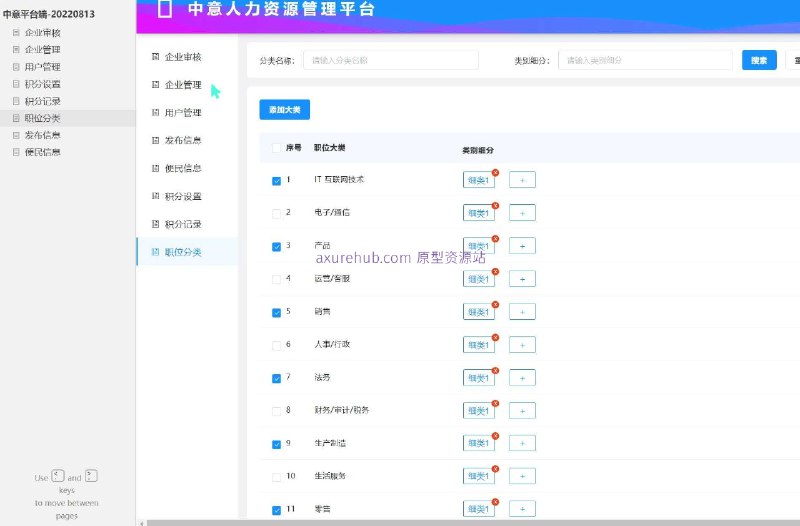Check row 4 运营/客服 checkbox

tap(277, 280)
